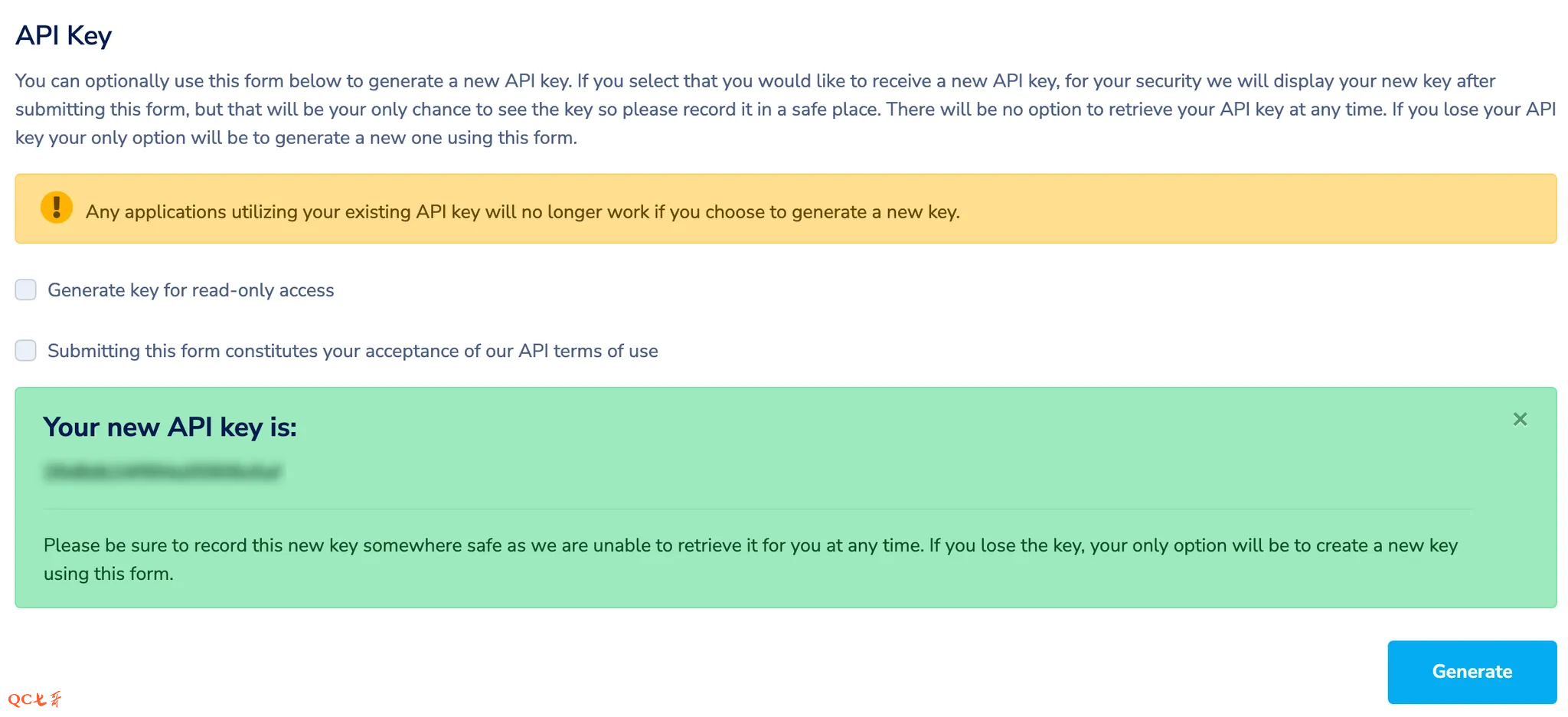This screenshot has height=717, width=1568.
Task: Click the "Please be sure to record" note
Action: click(x=750, y=545)
